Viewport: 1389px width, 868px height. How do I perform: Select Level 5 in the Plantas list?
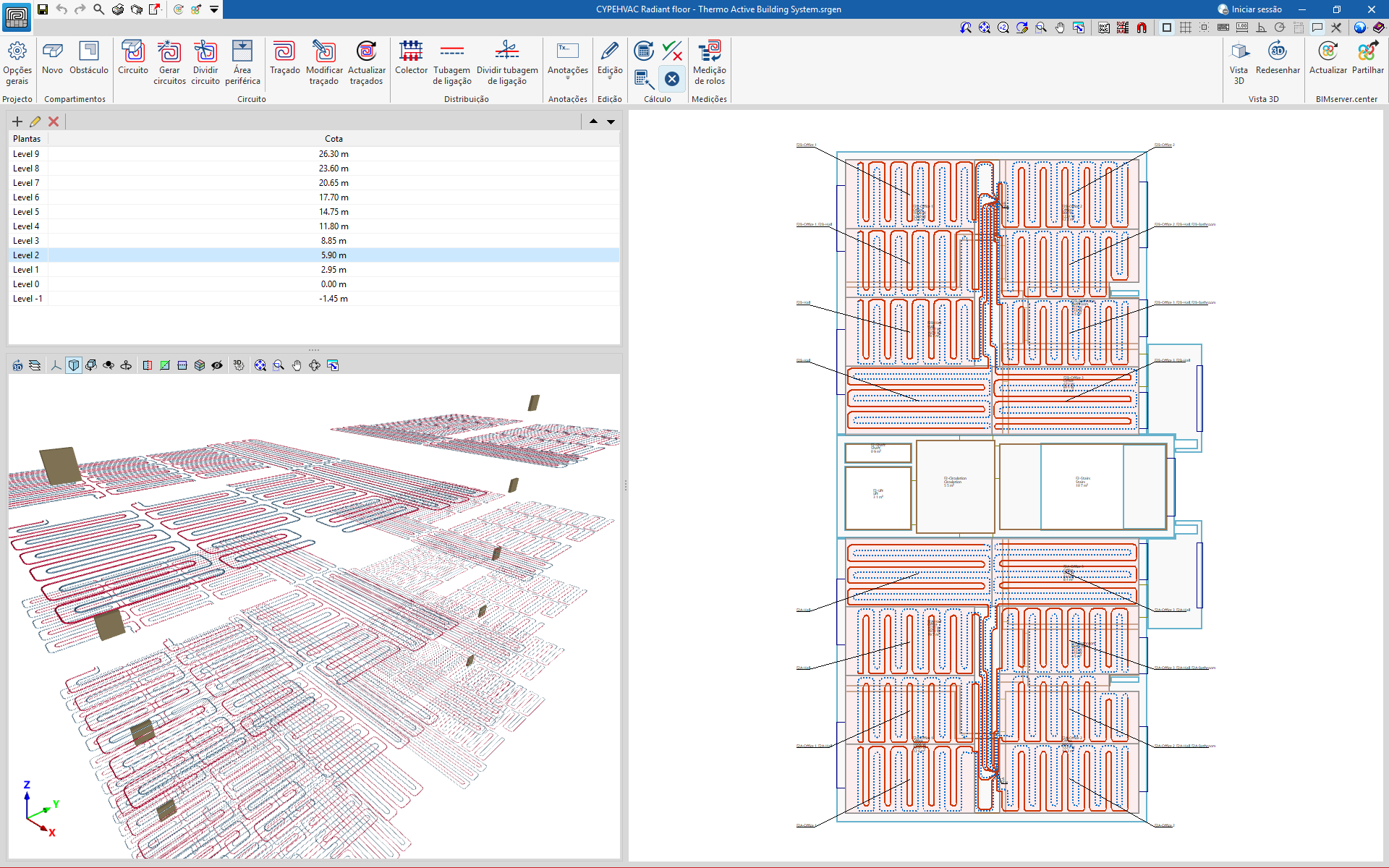pyautogui.click(x=26, y=212)
